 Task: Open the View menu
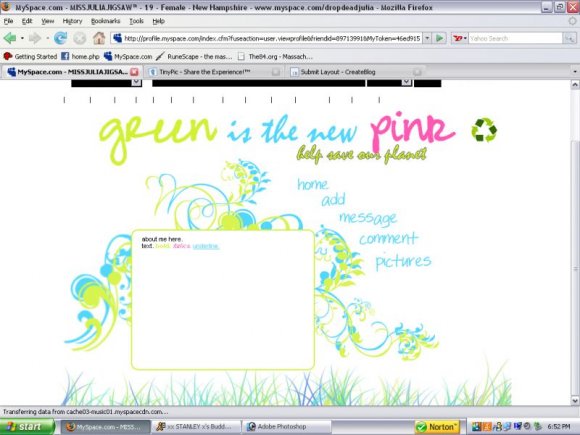[x=47, y=21]
